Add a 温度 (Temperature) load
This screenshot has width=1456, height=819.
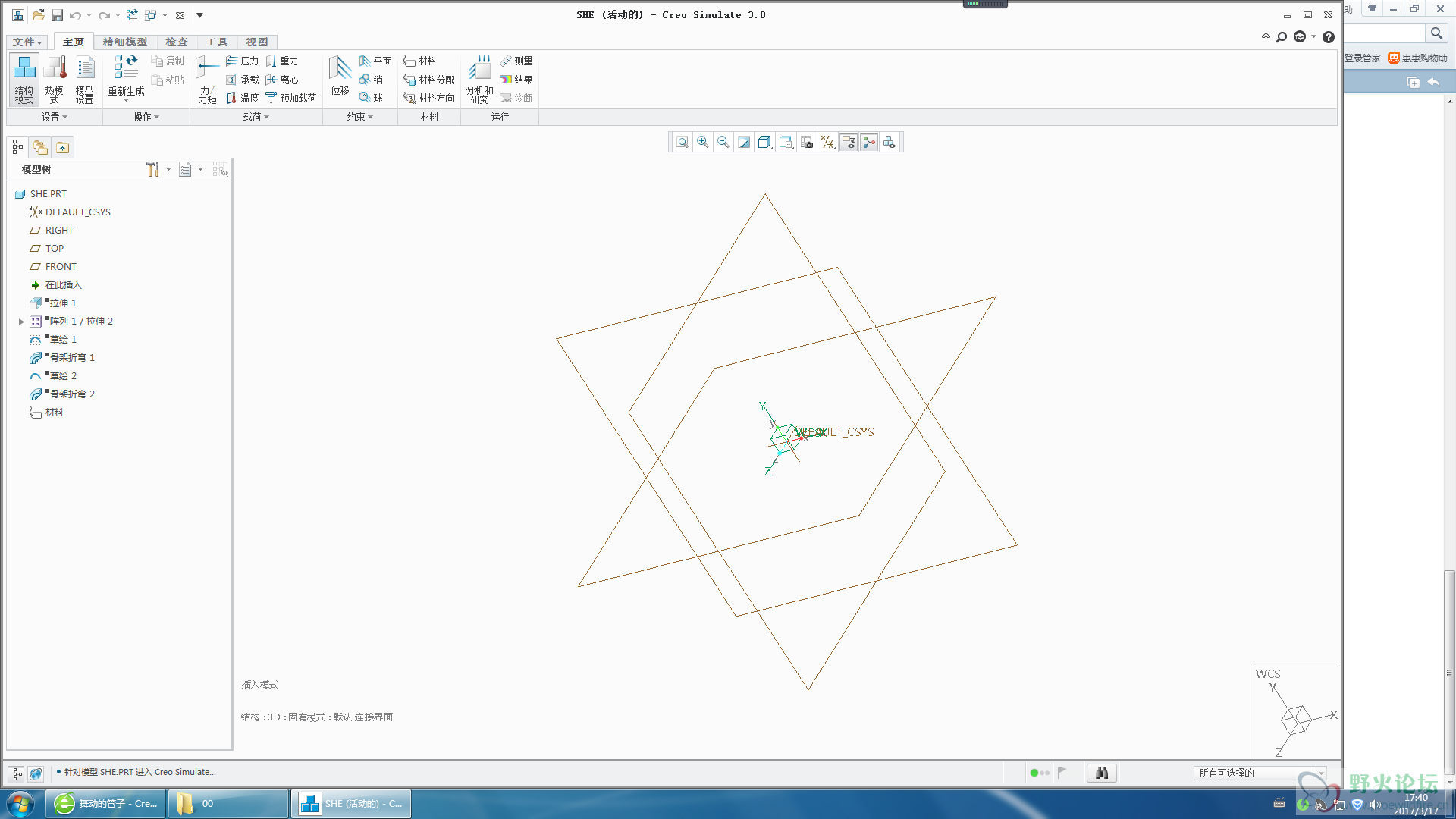click(242, 98)
